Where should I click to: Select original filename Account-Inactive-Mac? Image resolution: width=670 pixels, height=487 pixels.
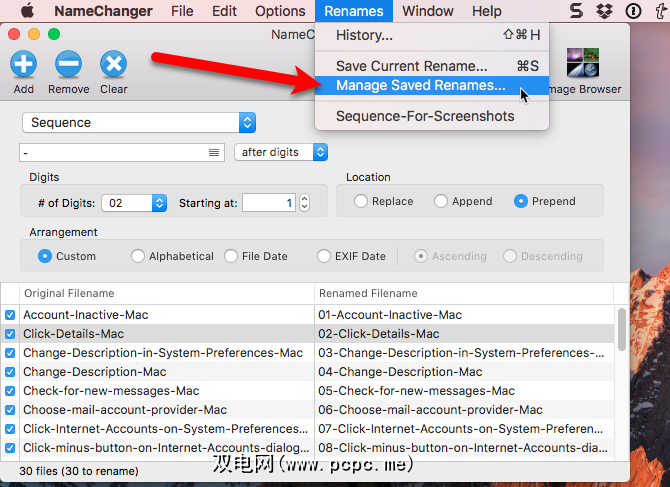coord(85,315)
